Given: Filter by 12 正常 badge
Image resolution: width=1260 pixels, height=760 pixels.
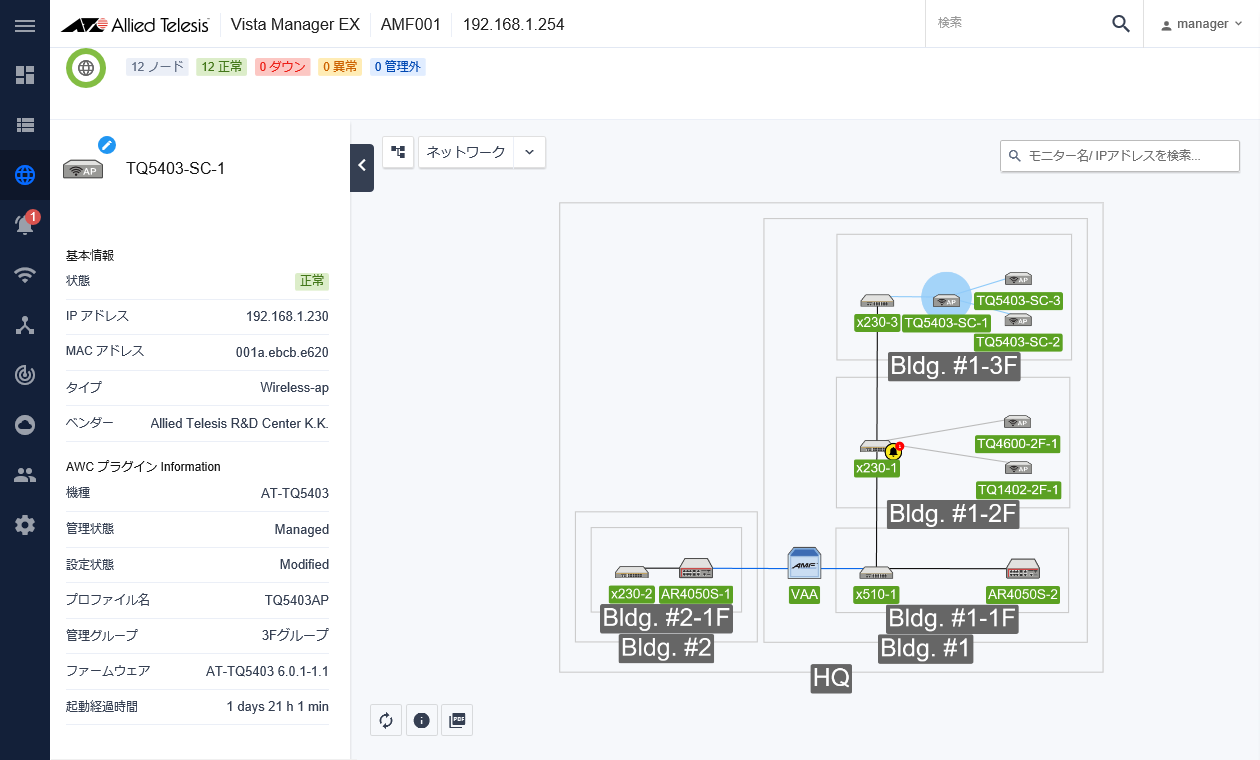Looking at the screenshot, I should tap(221, 67).
